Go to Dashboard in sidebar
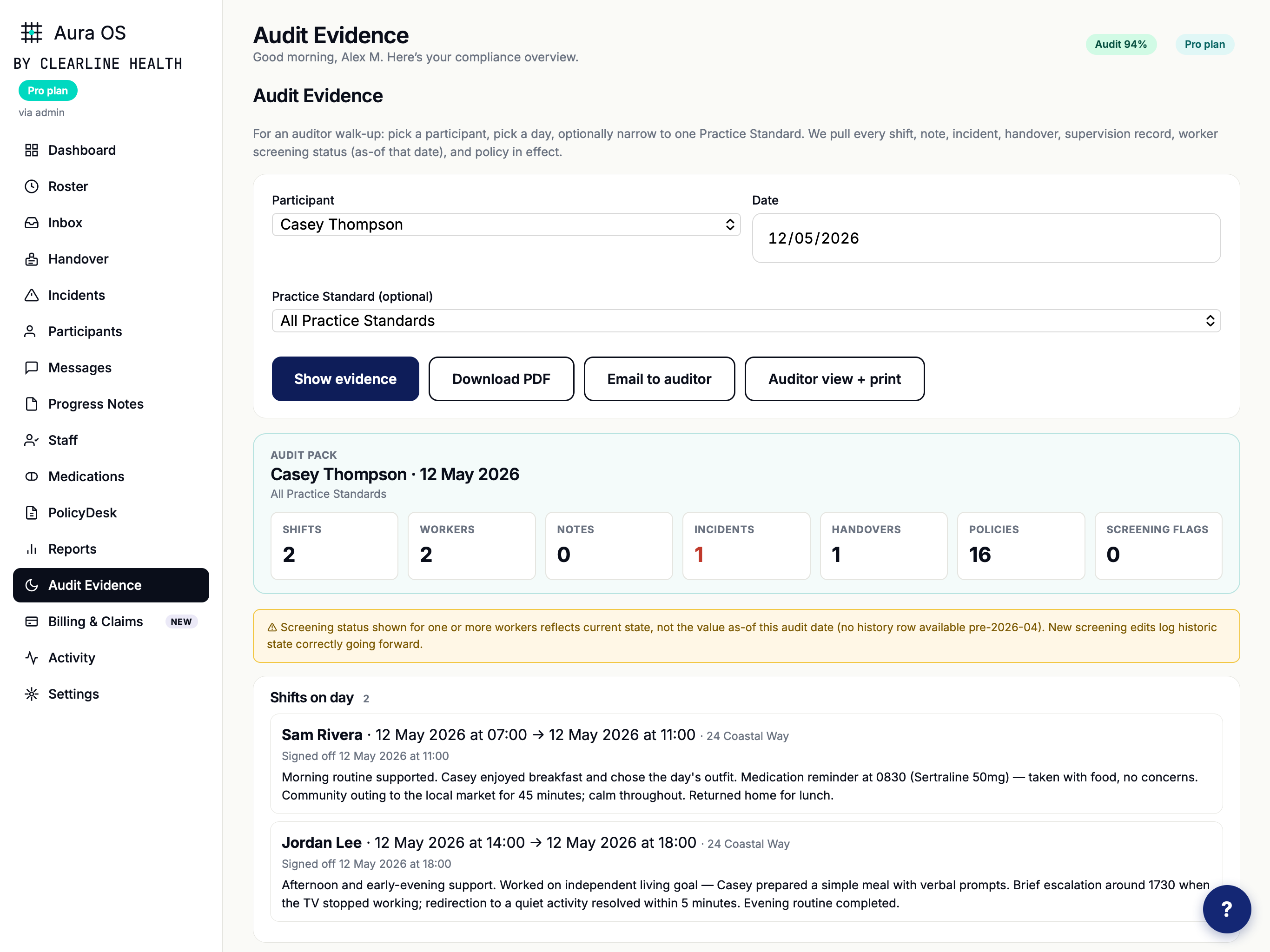Viewport: 1270px width, 952px height. pyautogui.click(x=111, y=151)
